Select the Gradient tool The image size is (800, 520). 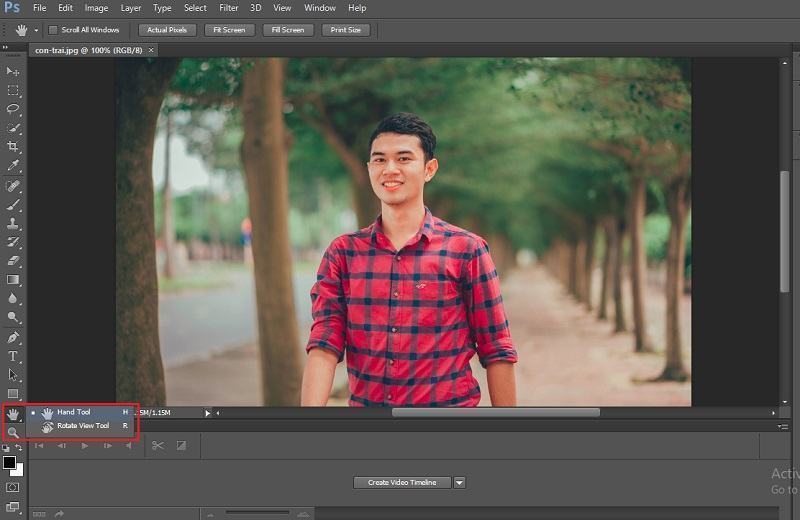[x=13, y=280]
